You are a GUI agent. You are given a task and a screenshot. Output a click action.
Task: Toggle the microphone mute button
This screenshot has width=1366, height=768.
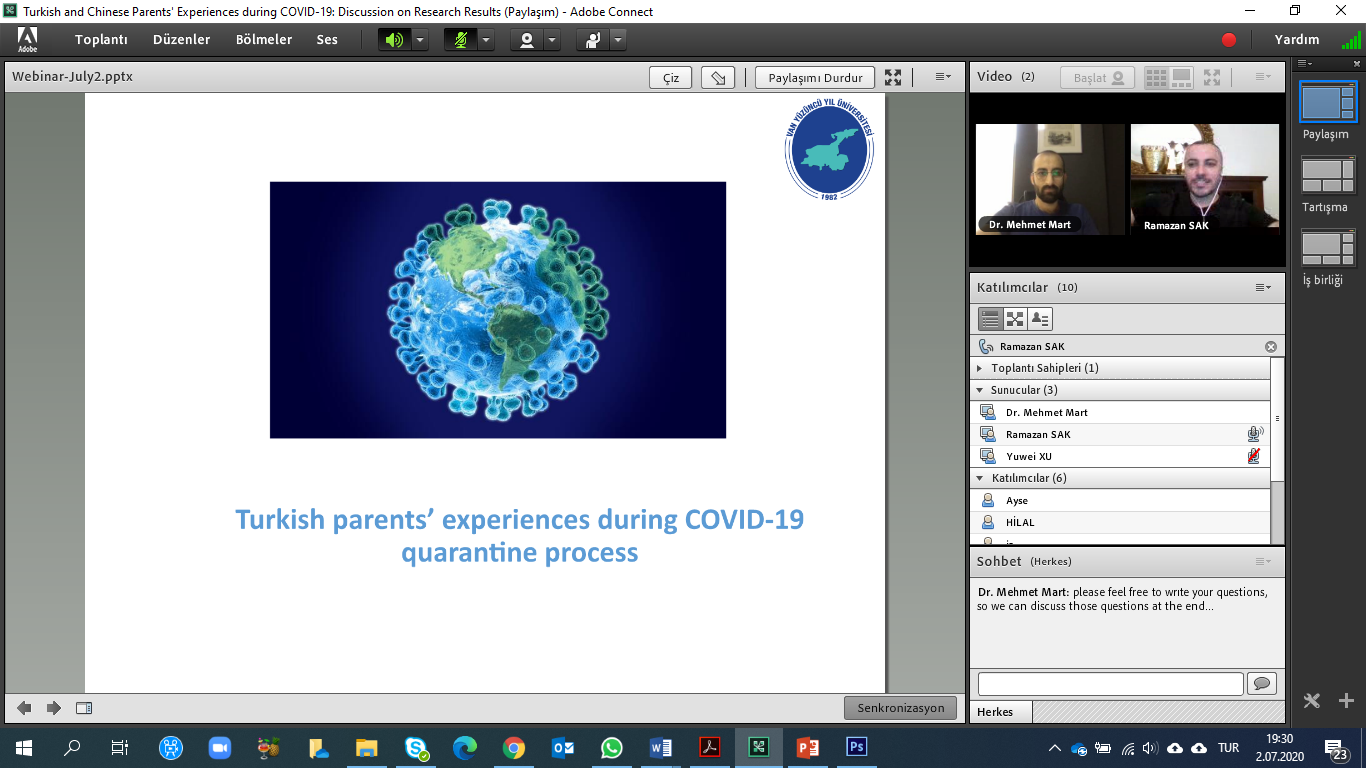461,40
